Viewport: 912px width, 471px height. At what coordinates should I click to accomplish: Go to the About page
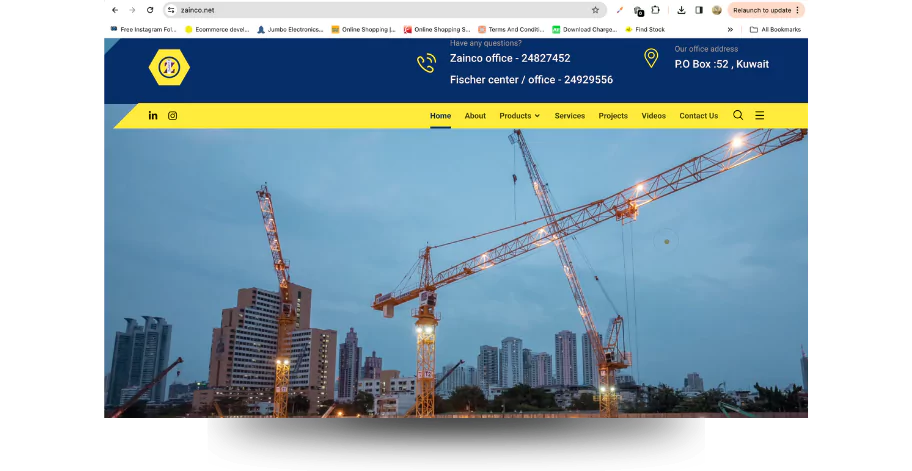pyautogui.click(x=475, y=116)
